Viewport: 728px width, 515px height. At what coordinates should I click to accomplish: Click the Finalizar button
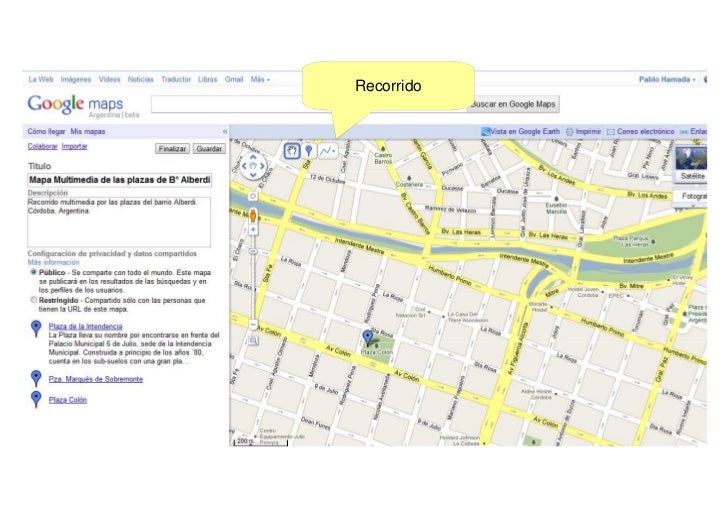172,149
